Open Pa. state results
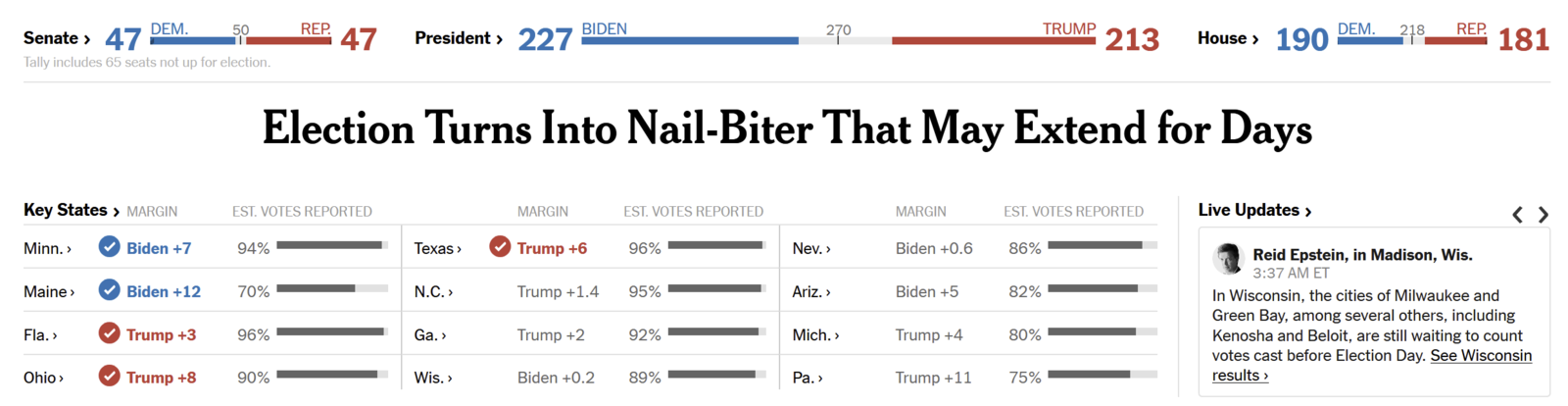This screenshot has width=1568, height=406. pyautogui.click(x=808, y=378)
